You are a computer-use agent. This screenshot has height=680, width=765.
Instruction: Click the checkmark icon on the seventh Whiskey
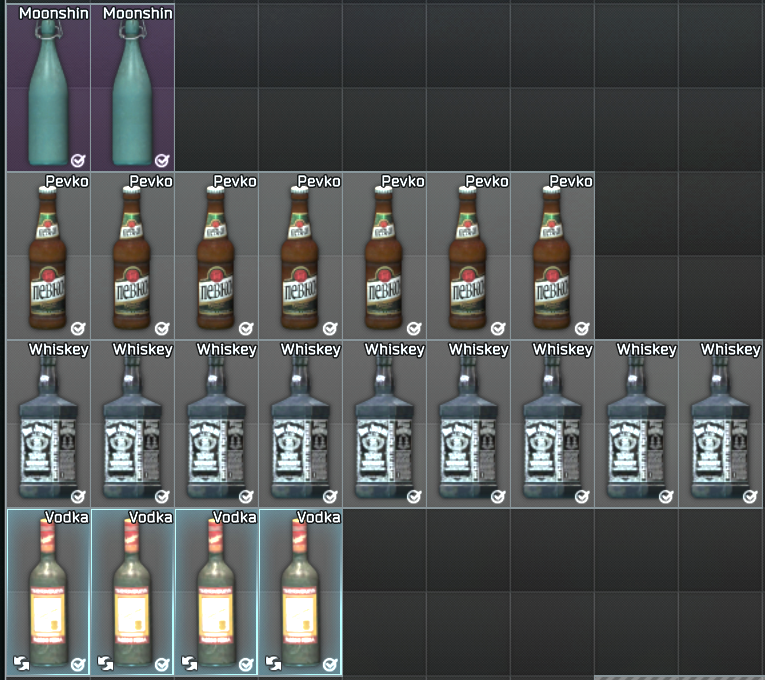(x=582, y=497)
